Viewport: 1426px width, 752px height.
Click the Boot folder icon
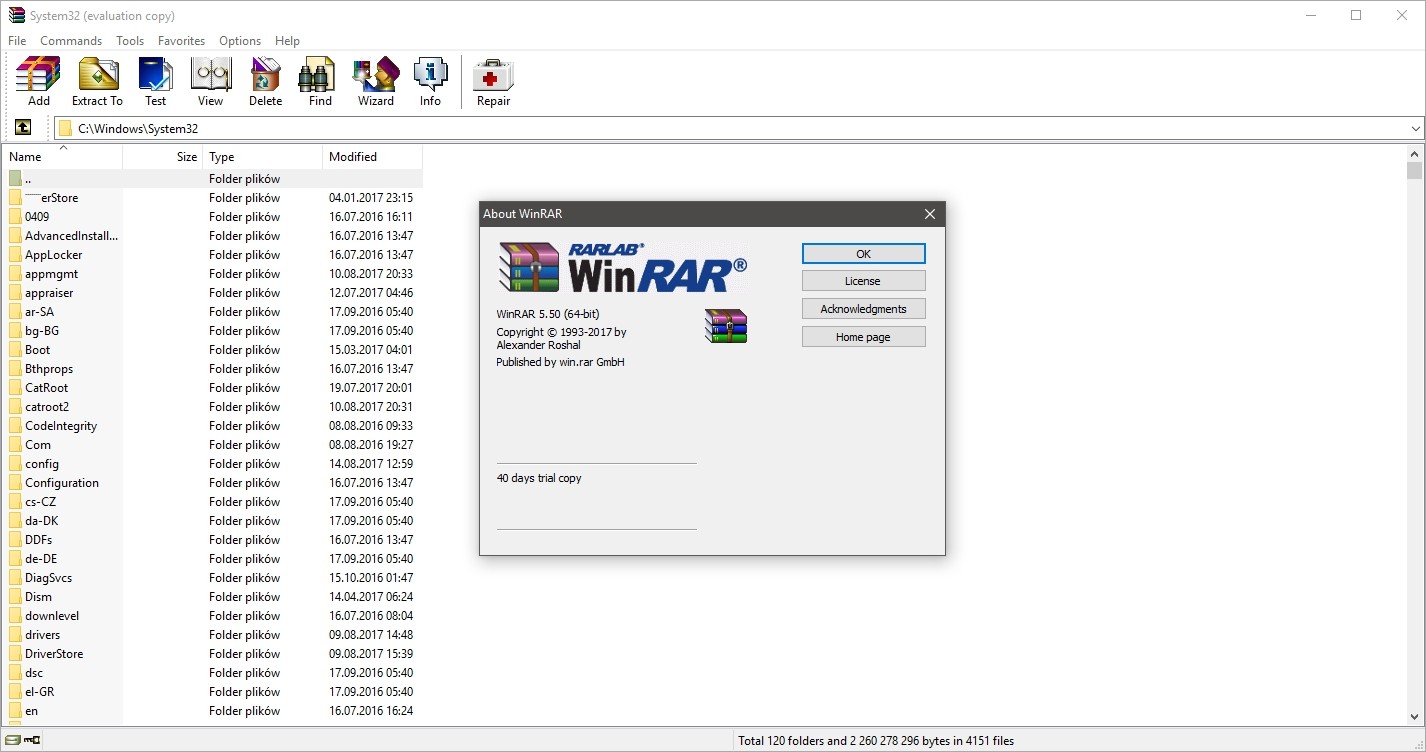[x=15, y=350]
